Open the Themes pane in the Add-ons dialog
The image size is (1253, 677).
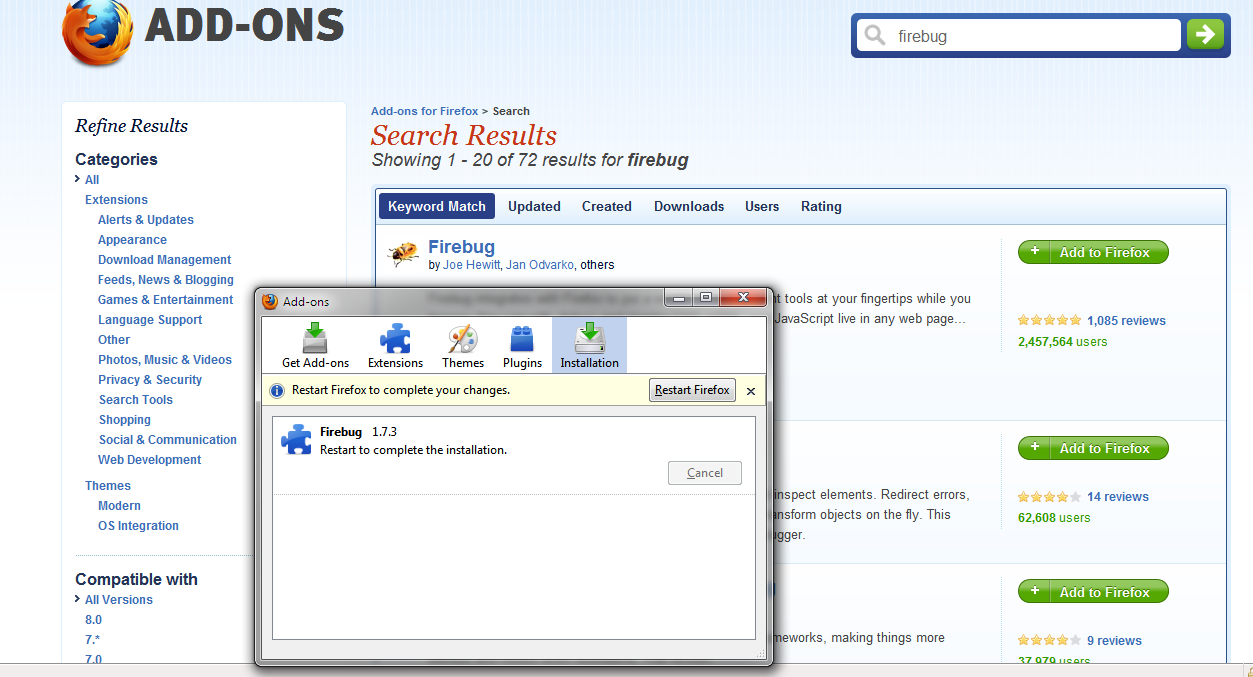(x=463, y=345)
